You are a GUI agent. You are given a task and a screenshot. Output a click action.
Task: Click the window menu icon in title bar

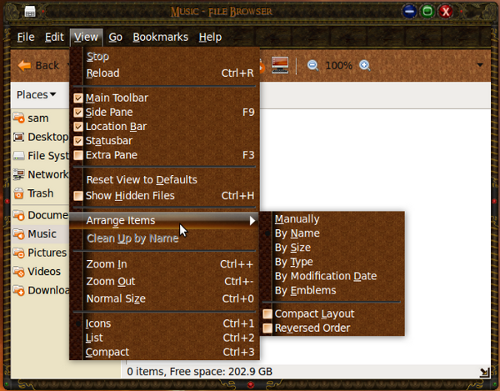click(x=30, y=12)
